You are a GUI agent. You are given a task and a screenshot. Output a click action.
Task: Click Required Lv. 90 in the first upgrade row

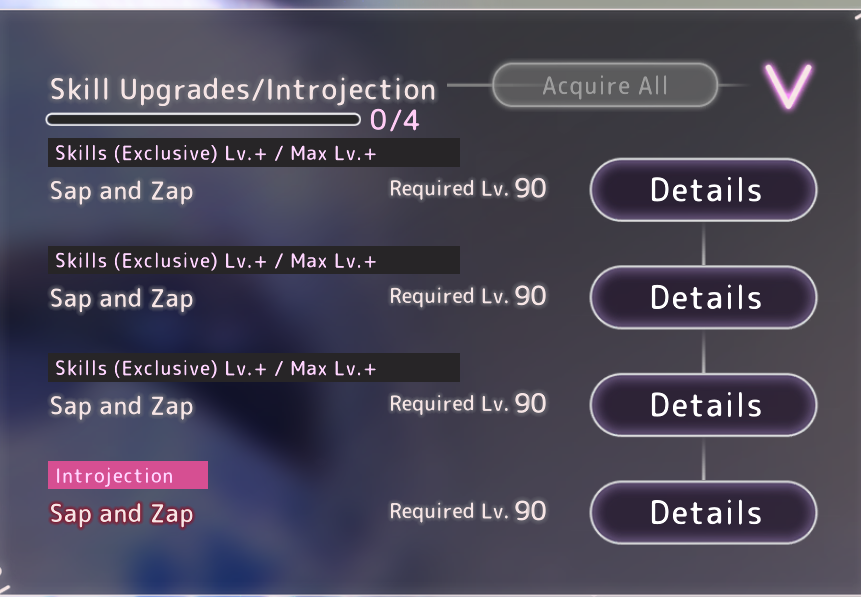point(468,188)
